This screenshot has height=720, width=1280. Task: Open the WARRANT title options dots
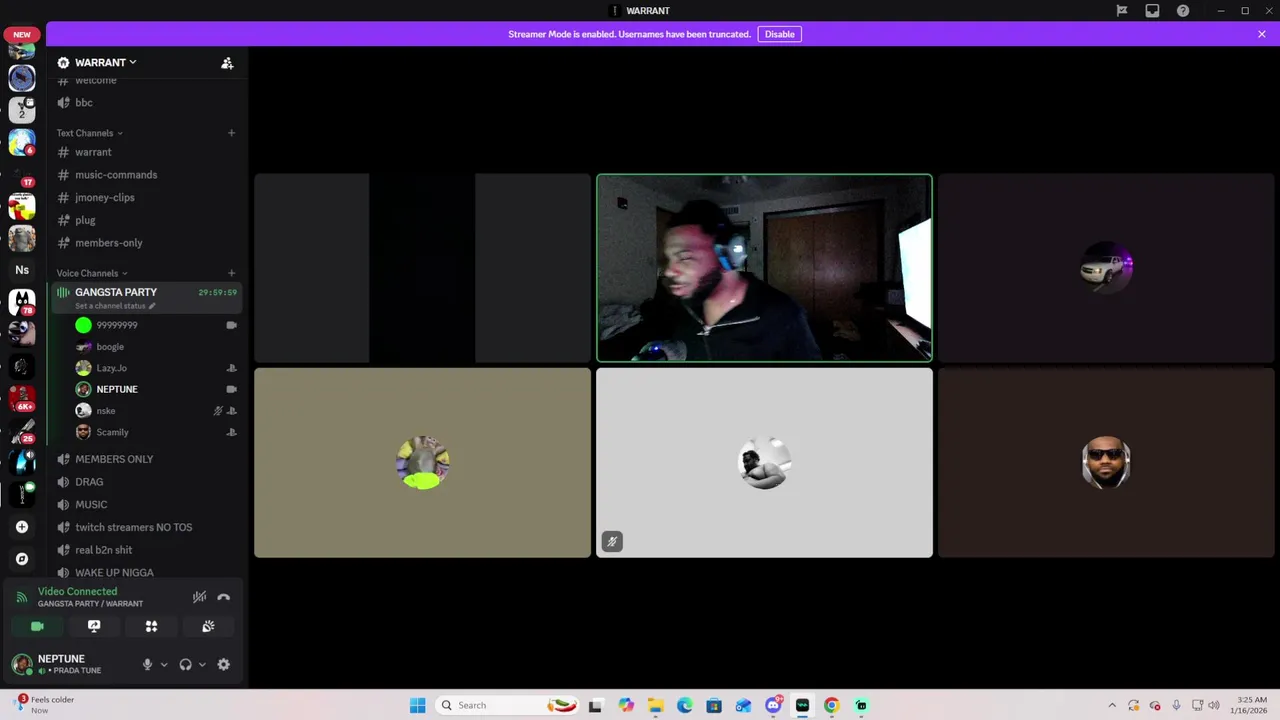point(615,11)
